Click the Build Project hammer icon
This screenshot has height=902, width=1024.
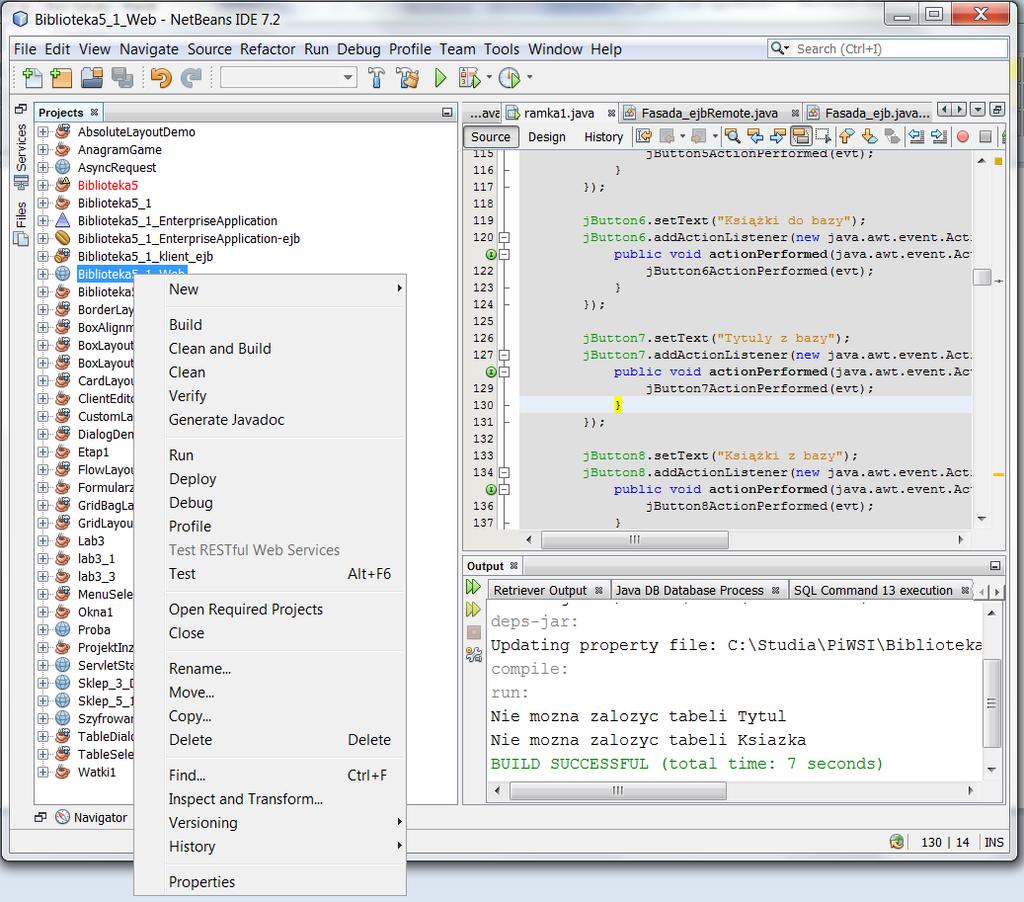pos(376,78)
